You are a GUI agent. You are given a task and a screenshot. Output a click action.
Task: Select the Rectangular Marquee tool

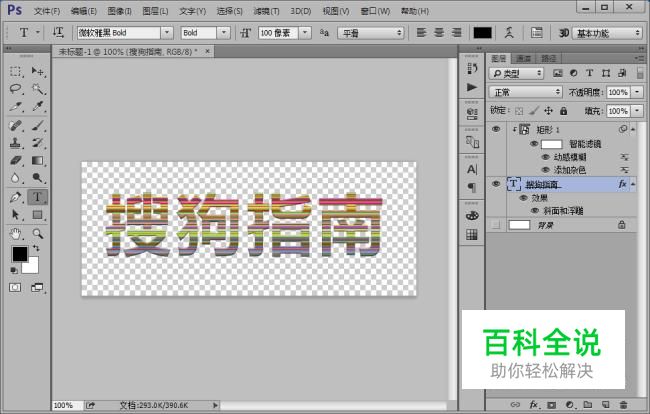[16, 72]
